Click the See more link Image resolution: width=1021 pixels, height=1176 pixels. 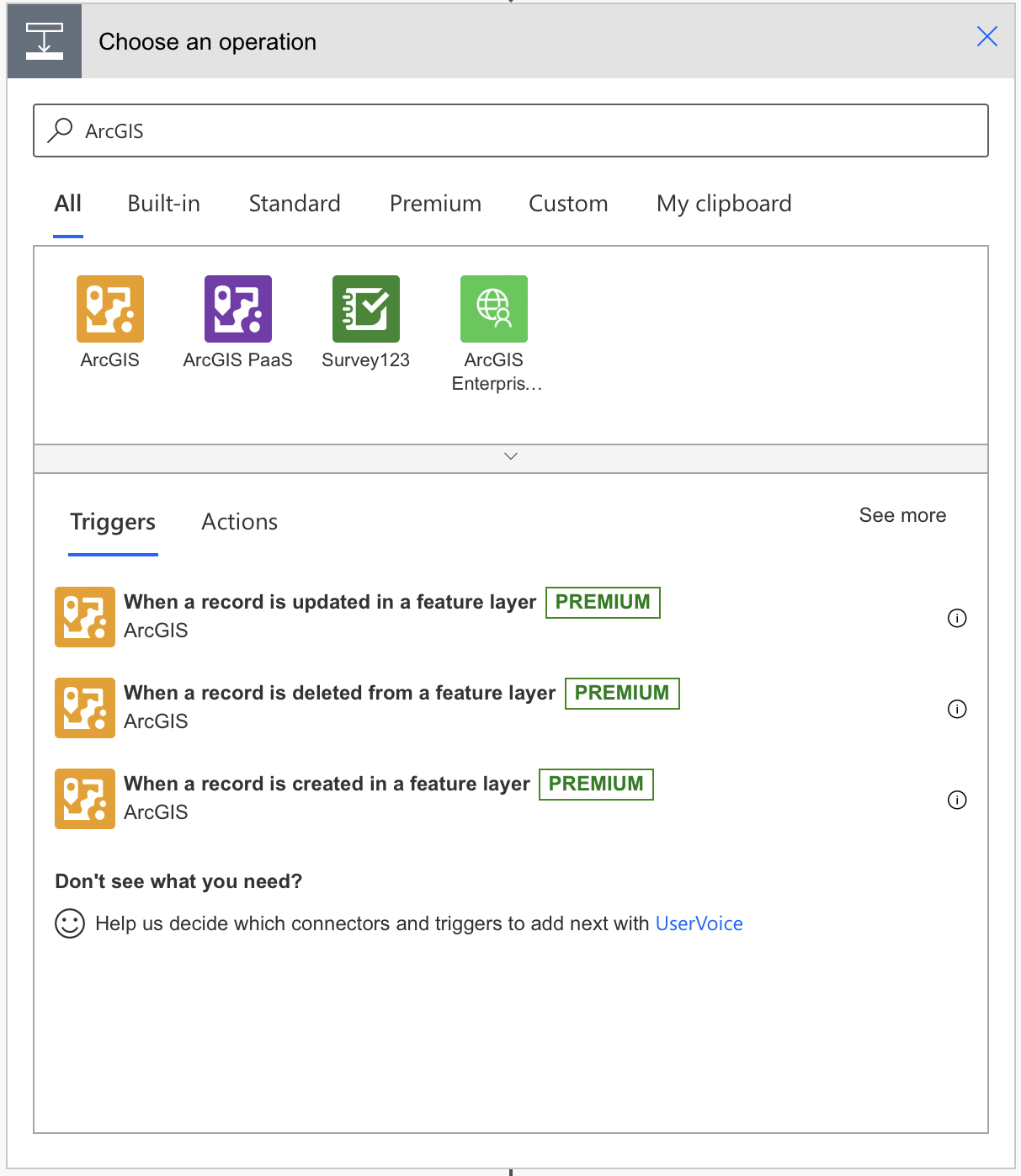coord(902,515)
